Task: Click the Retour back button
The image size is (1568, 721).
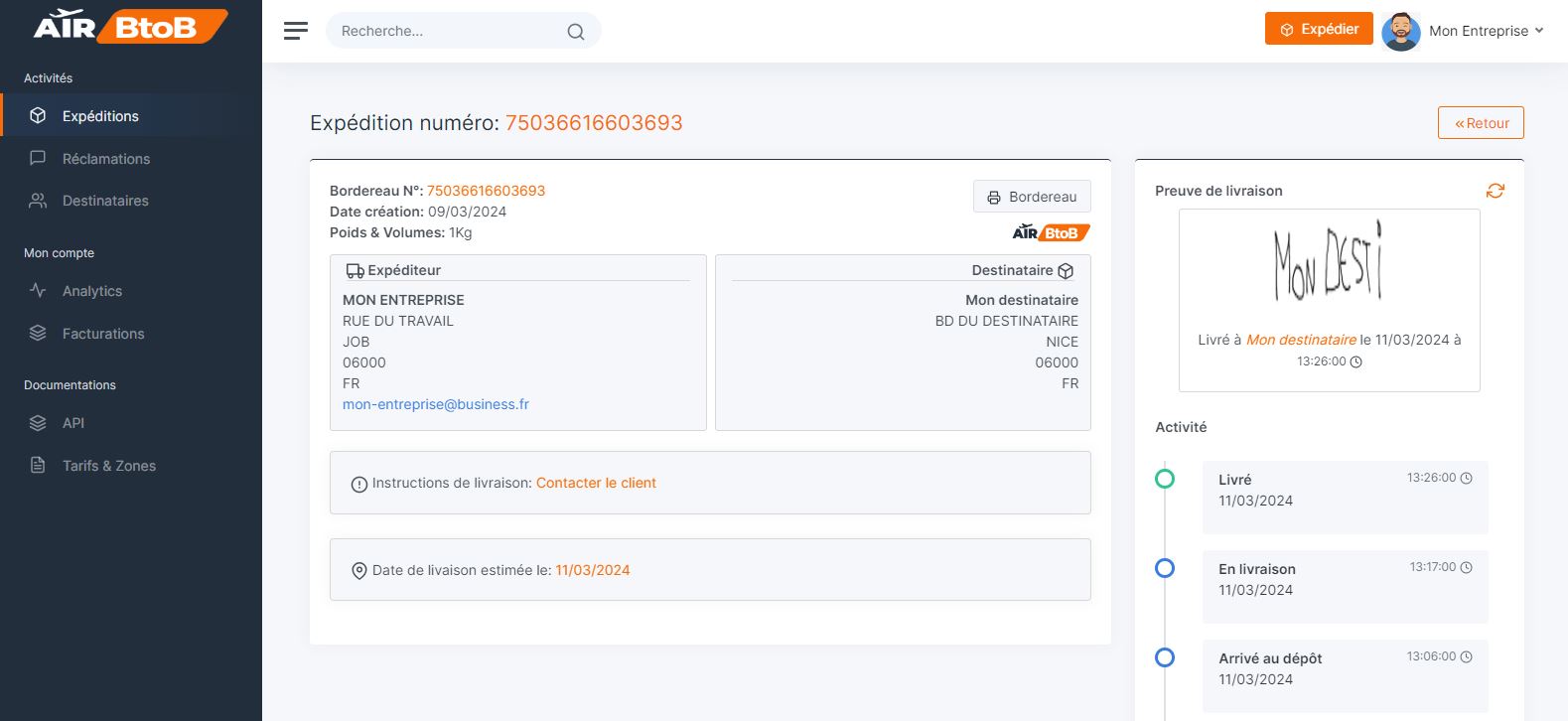Action: (1480, 123)
